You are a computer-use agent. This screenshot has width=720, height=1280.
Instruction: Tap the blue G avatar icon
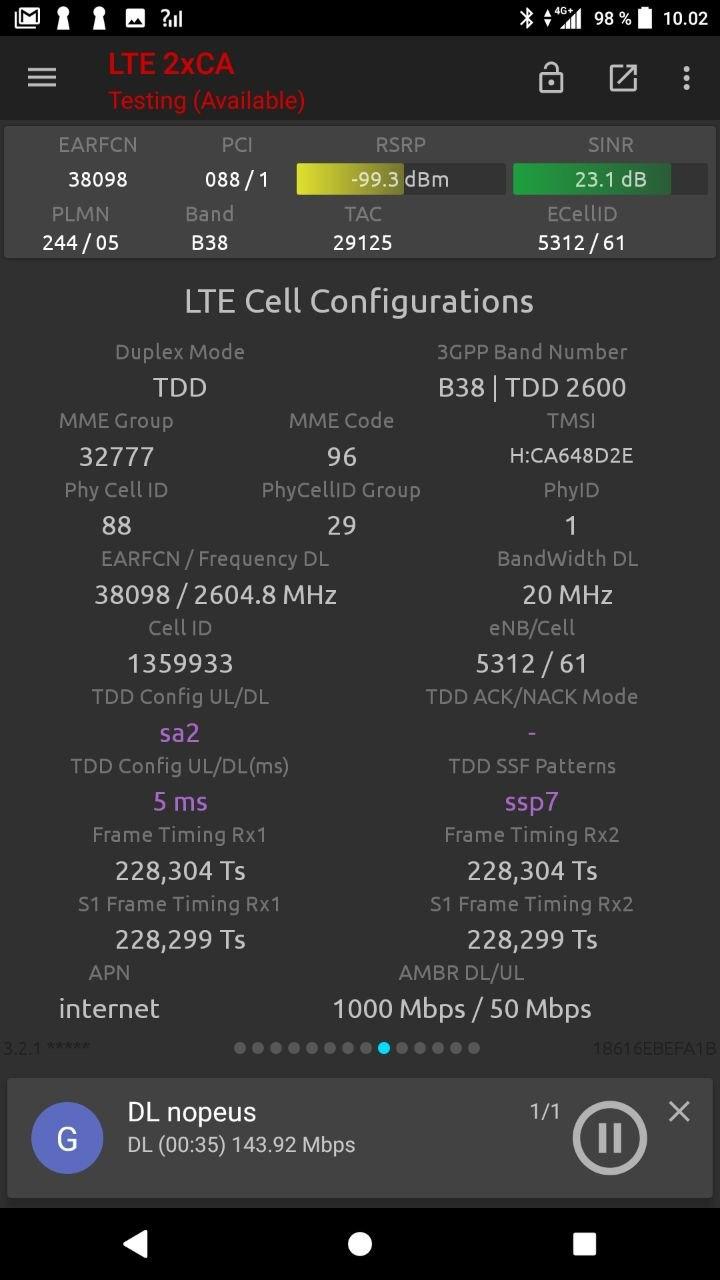(67, 1138)
